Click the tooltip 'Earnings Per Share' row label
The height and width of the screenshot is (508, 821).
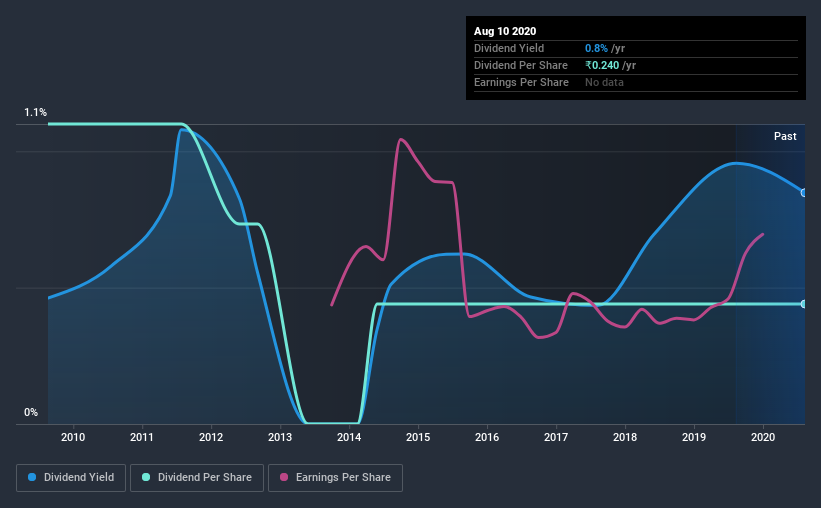[x=521, y=82]
